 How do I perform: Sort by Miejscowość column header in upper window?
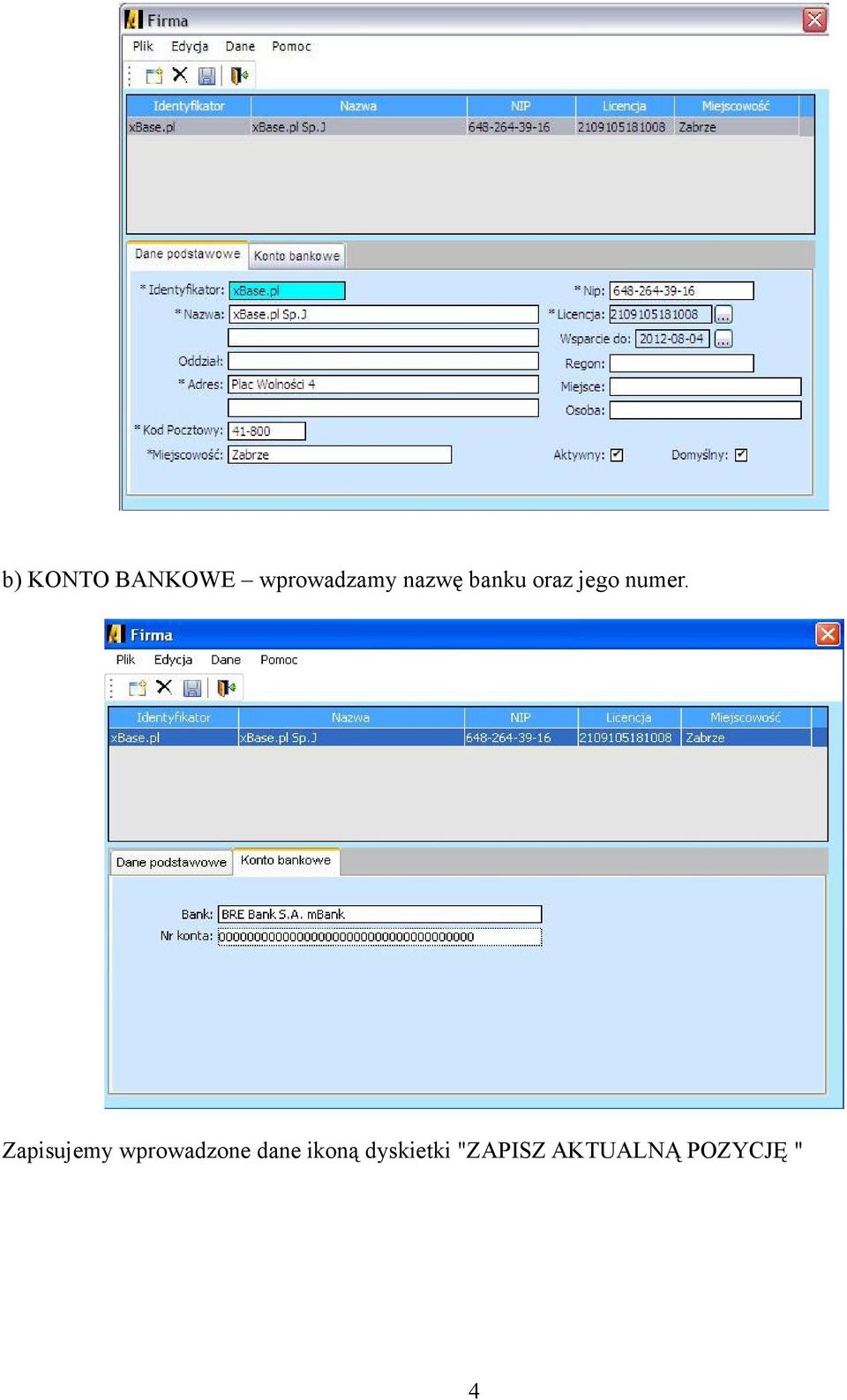click(x=736, y=106)
